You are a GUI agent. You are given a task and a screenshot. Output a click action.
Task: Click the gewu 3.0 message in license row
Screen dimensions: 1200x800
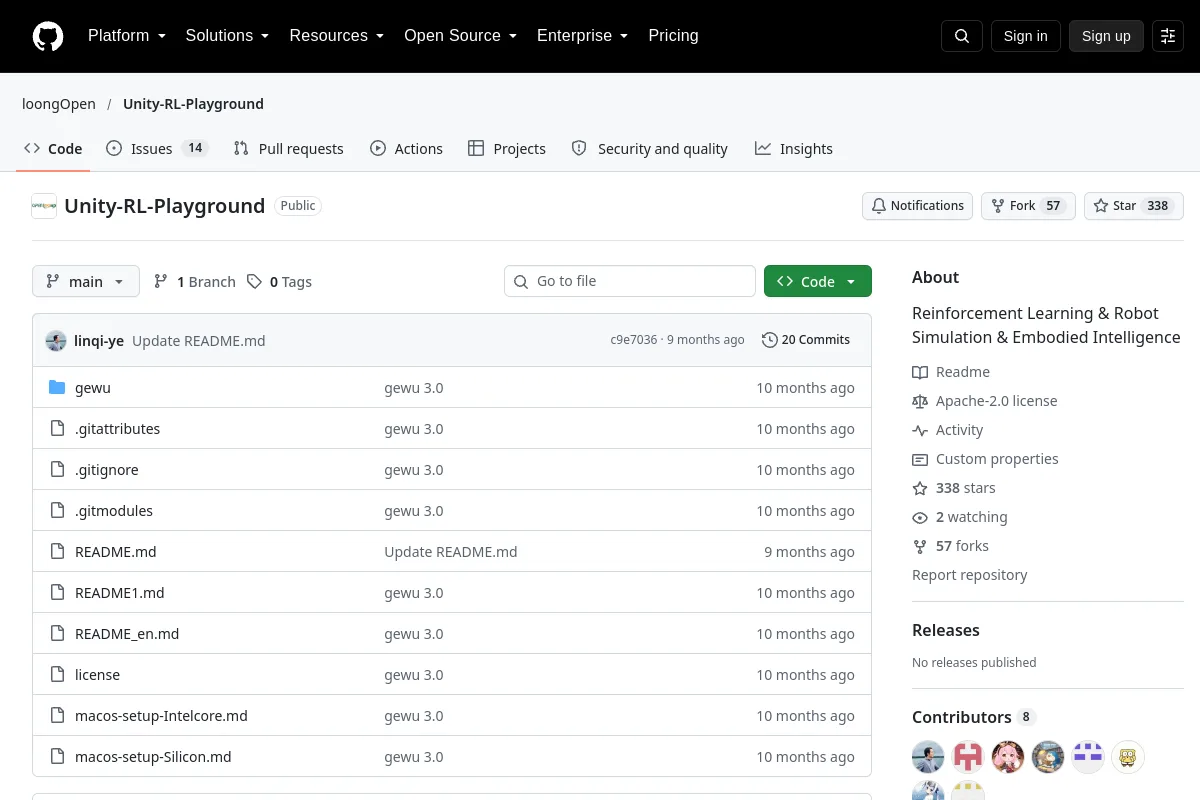pos(414,675)
